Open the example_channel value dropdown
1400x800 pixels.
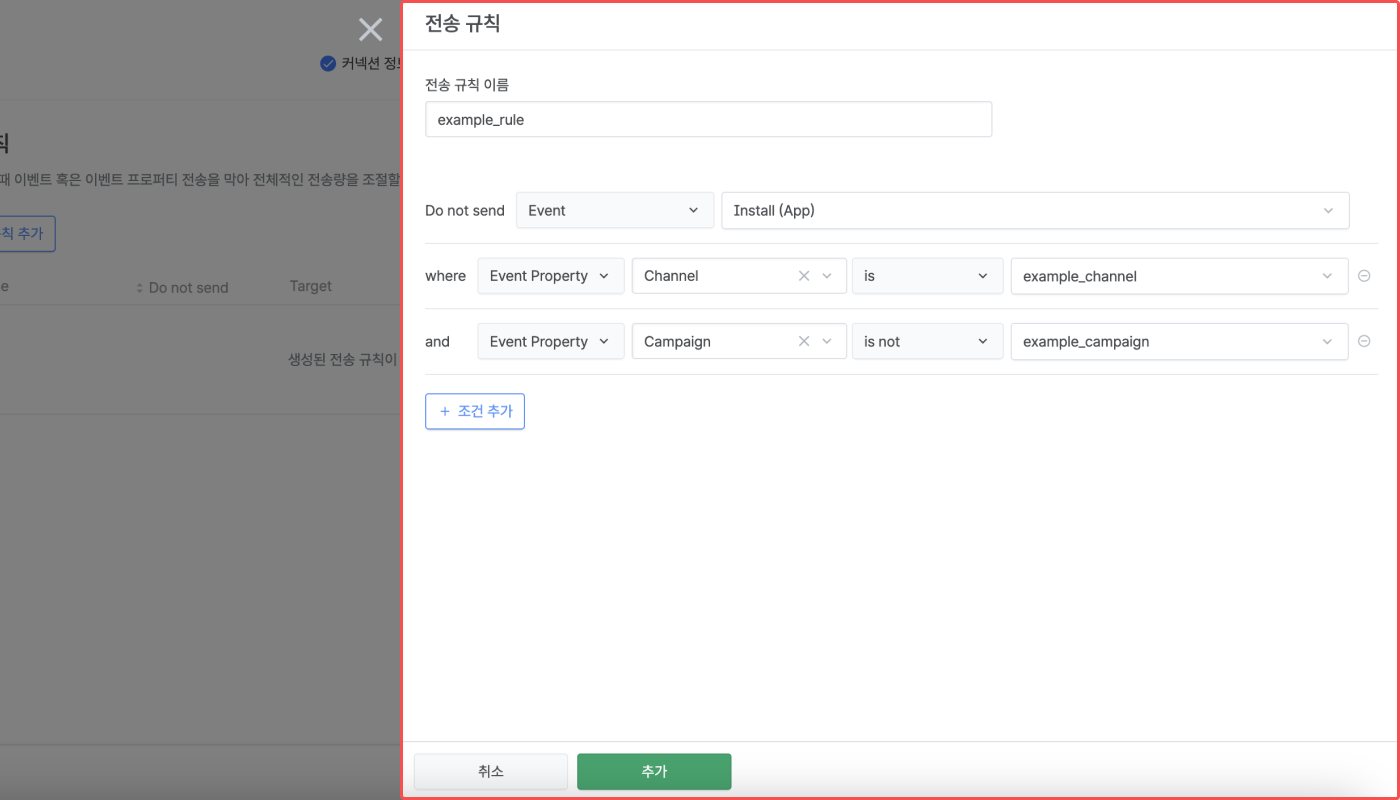tap(1179, 276)
